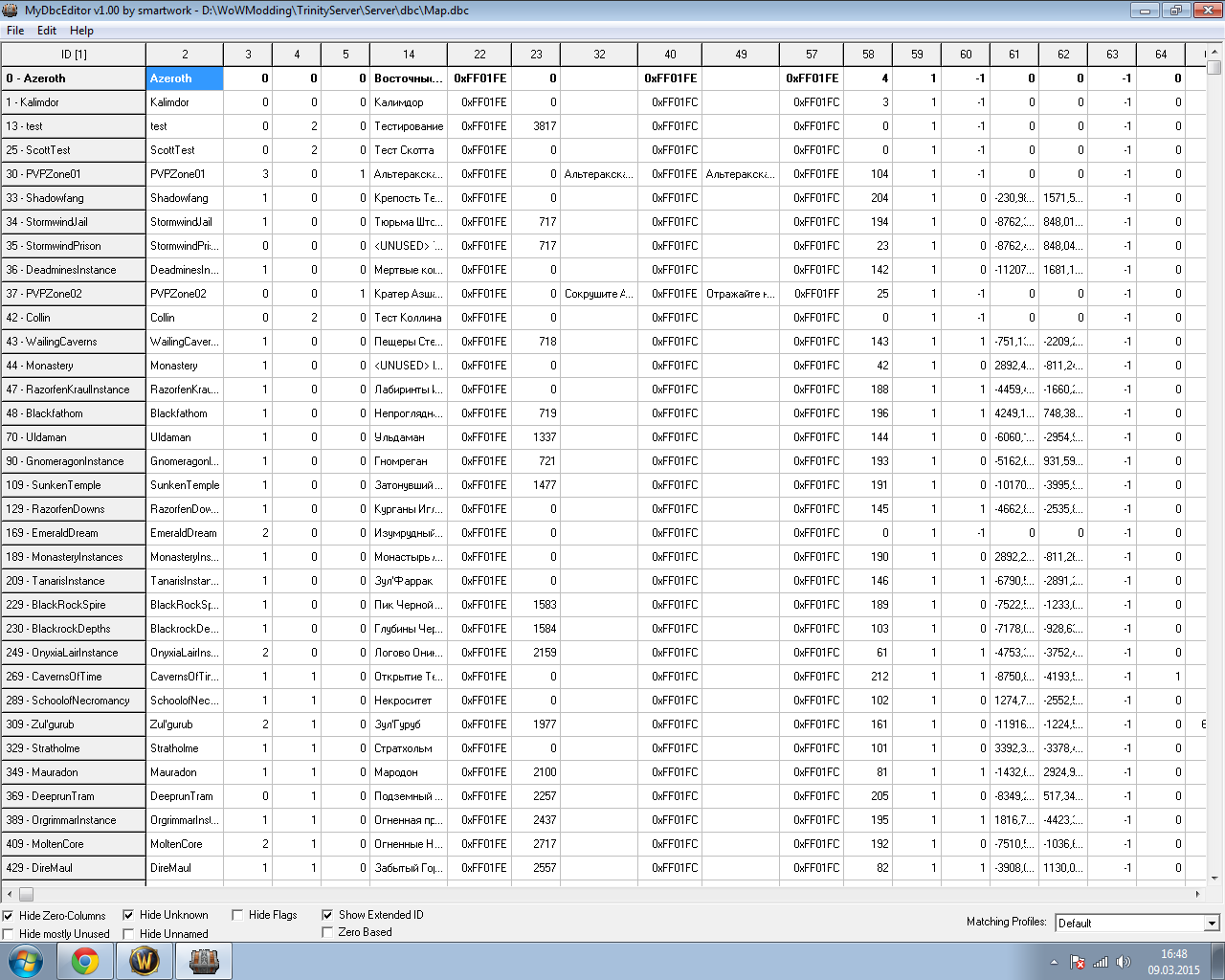The image size is (1225, 980).
Task: Select row header 409 - MoltenCore
Action: pos(74,844)
